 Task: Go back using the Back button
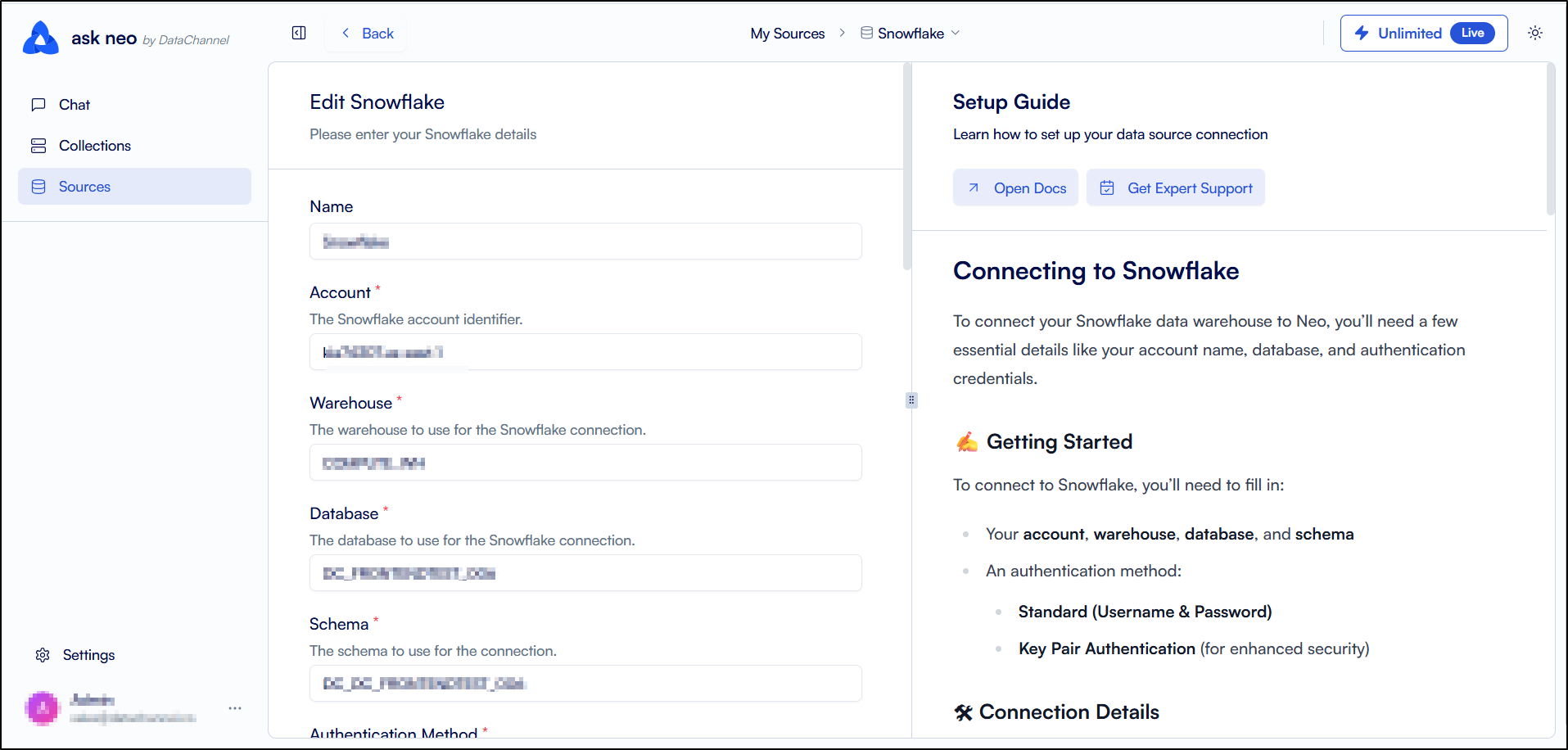(367, 34)
